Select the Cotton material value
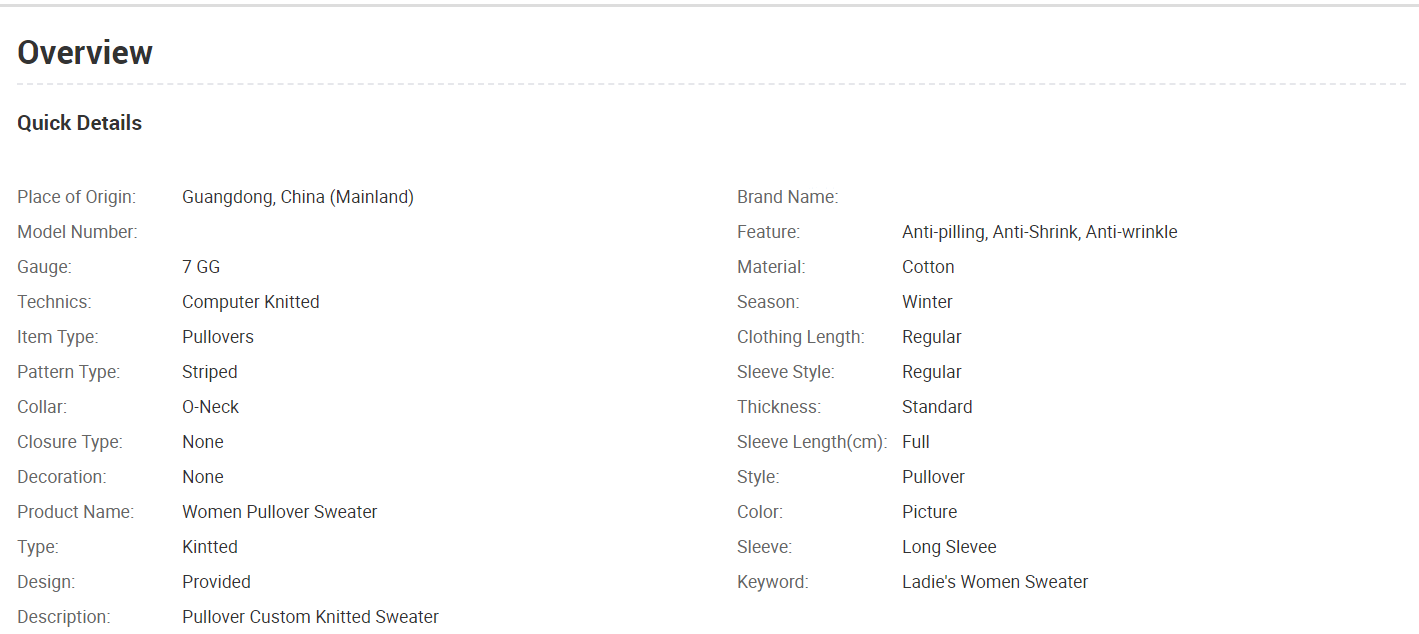This screenshot has height=634, width=1419. (x=928, y=267)
